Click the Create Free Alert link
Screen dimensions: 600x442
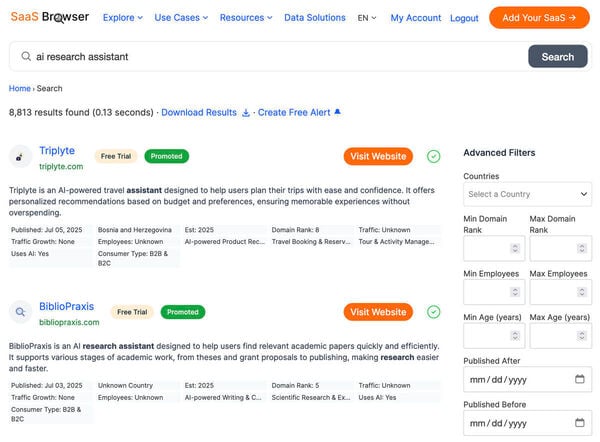[x=294, y=113]
